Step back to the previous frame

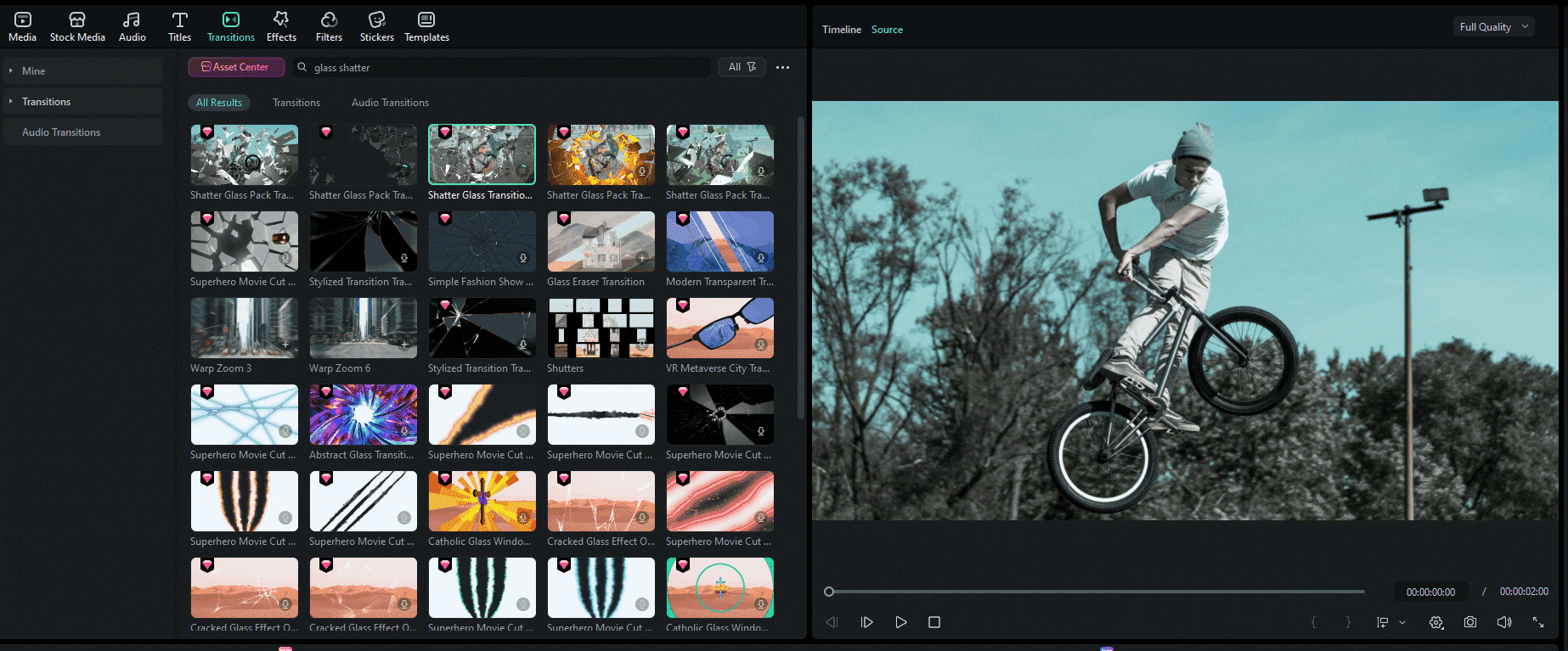[x=832, y=622]
